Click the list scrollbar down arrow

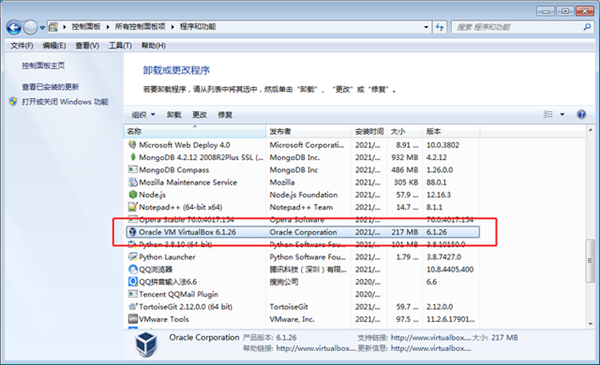click(x=590, y=324)
